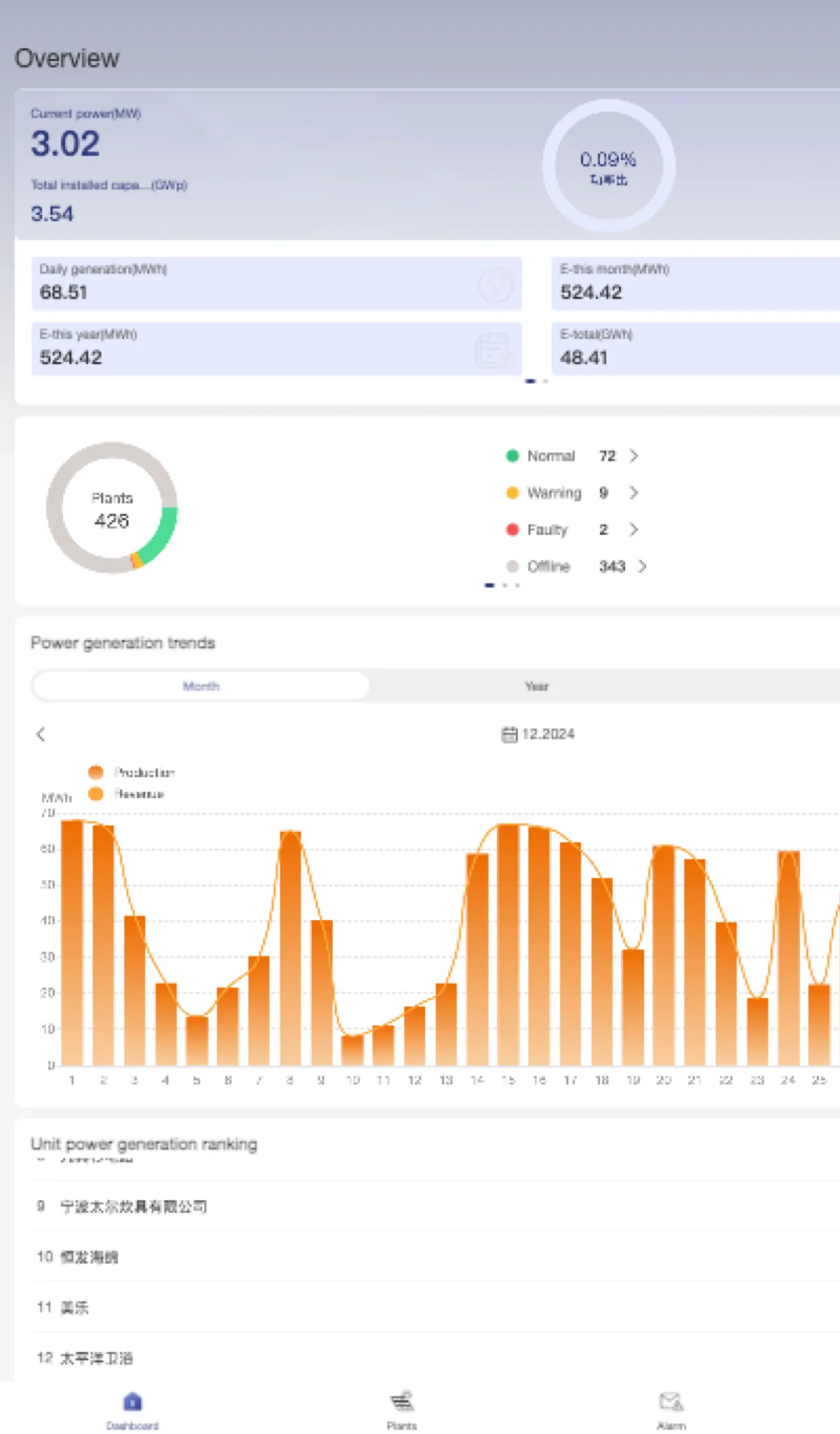Click the Faulty status label
This screenshot has width=840, height=1434.
pos(547,529)
